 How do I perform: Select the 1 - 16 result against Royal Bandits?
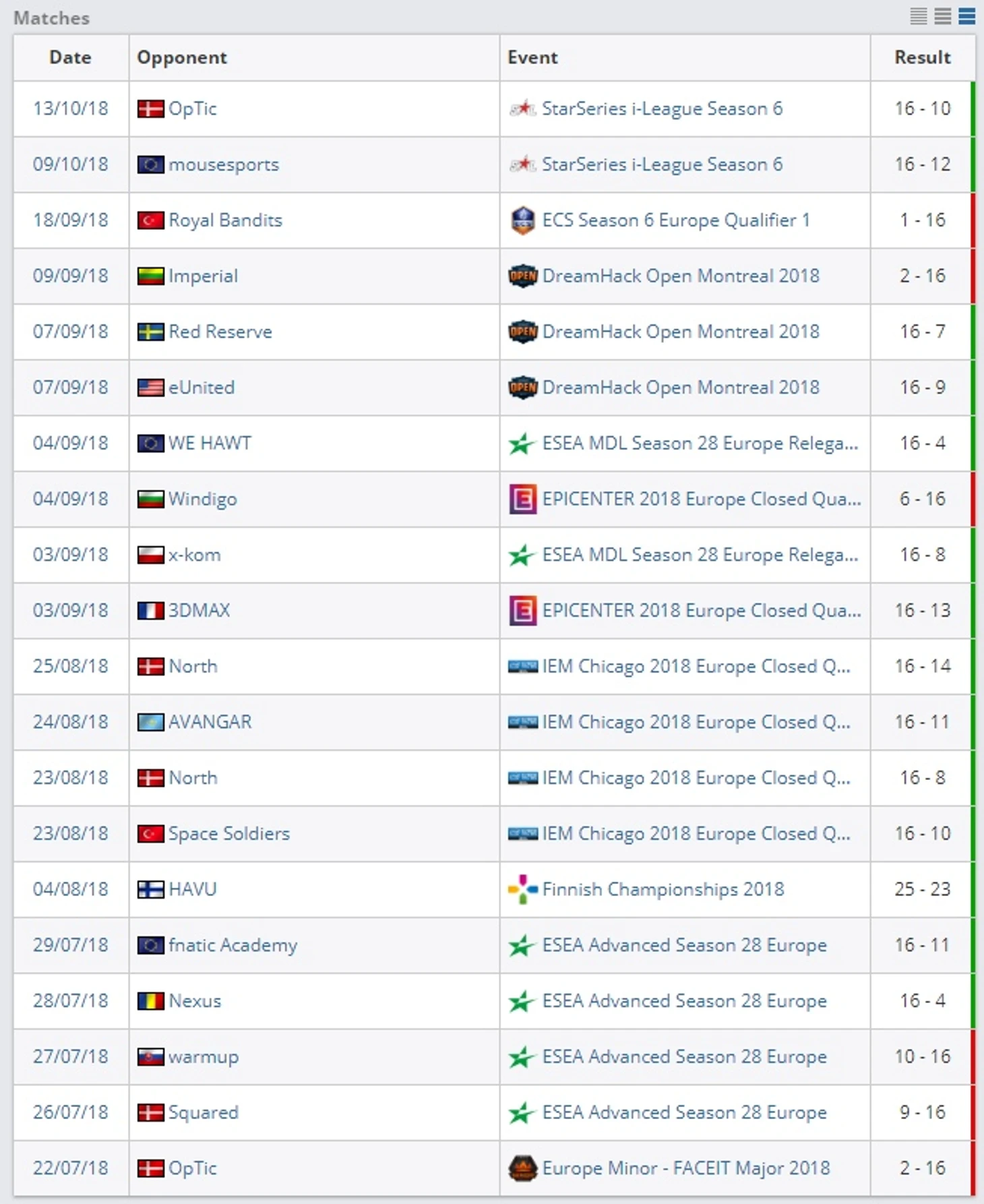coord(922,220)
